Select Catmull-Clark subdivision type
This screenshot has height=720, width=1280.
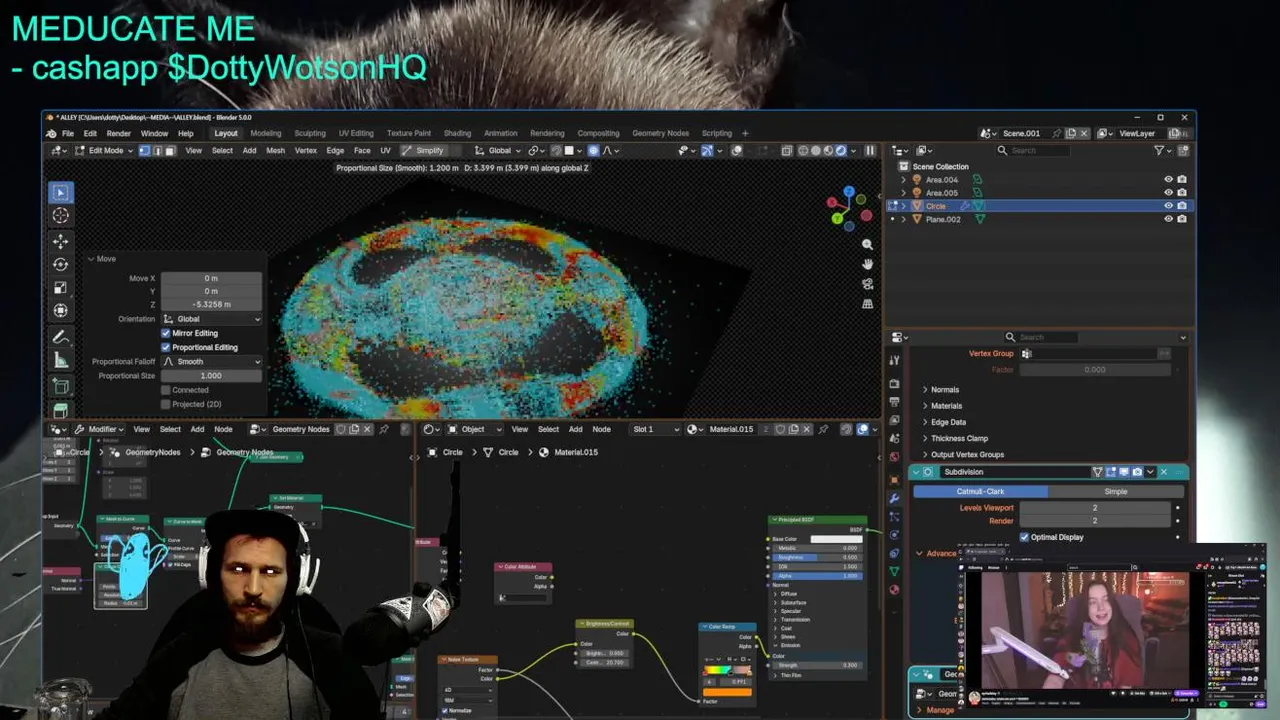981,491
